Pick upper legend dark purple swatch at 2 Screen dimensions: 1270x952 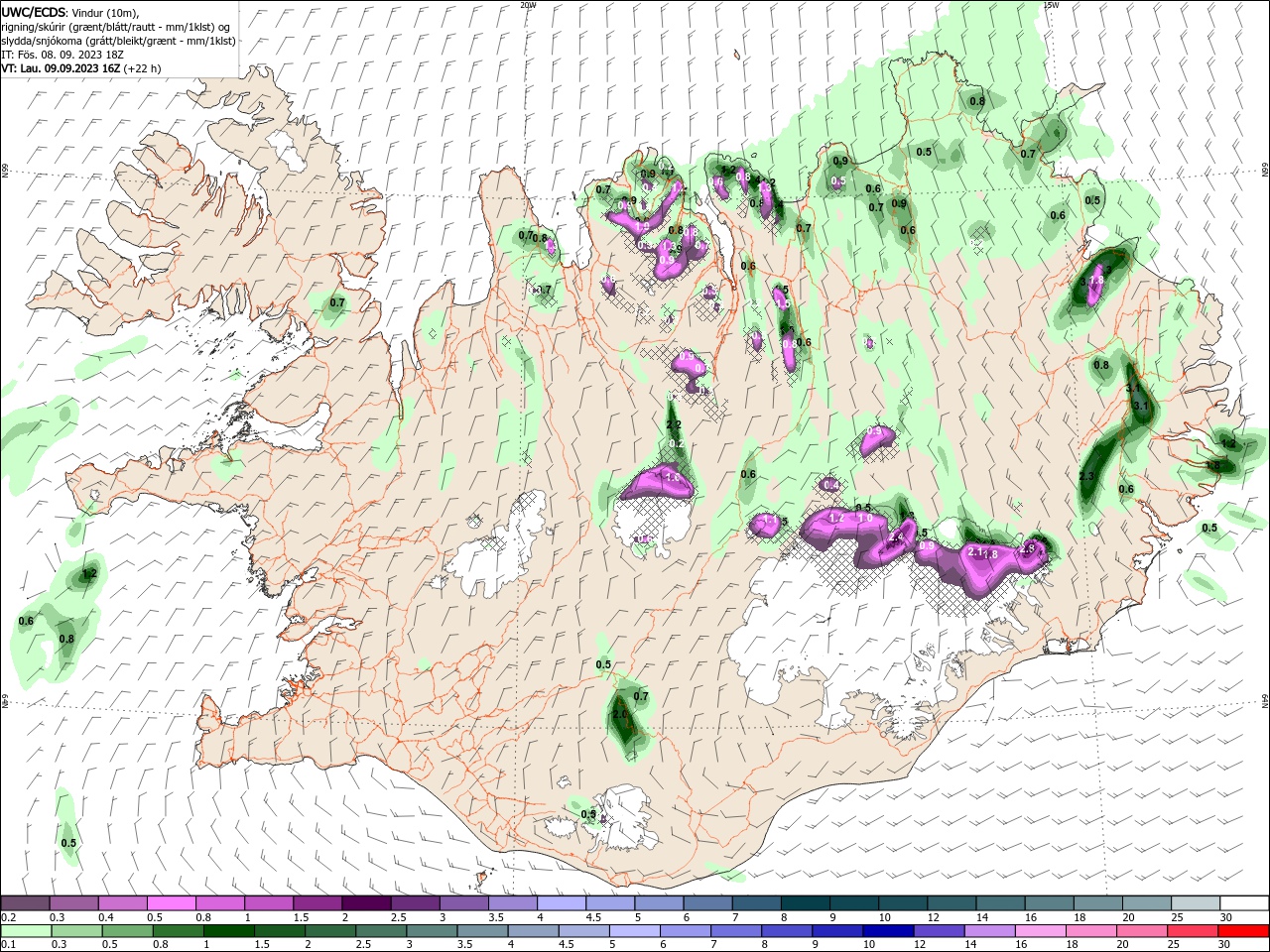(365, 903)
